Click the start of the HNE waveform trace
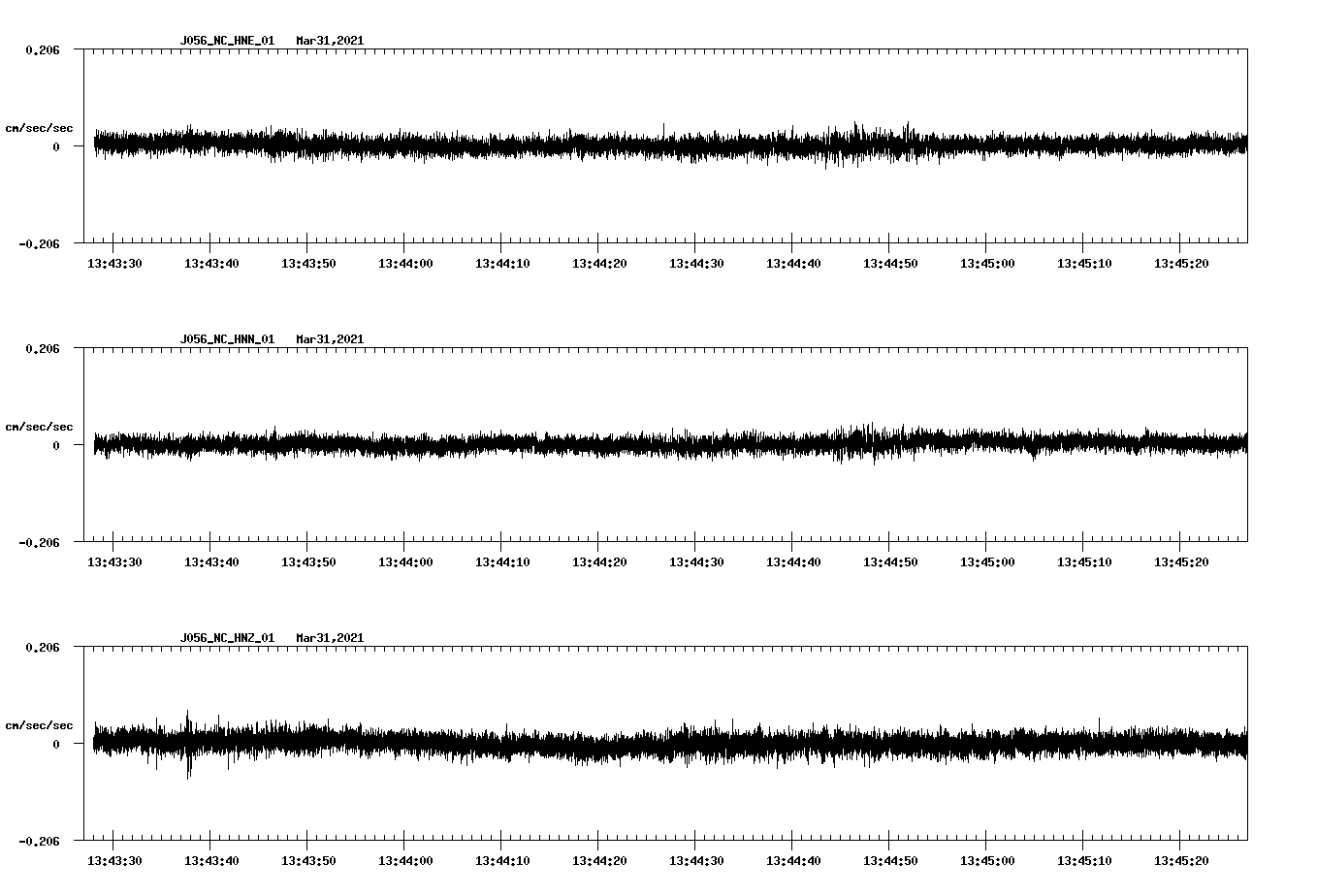This screenshot has height=896, width=1317. coord(95,141)
